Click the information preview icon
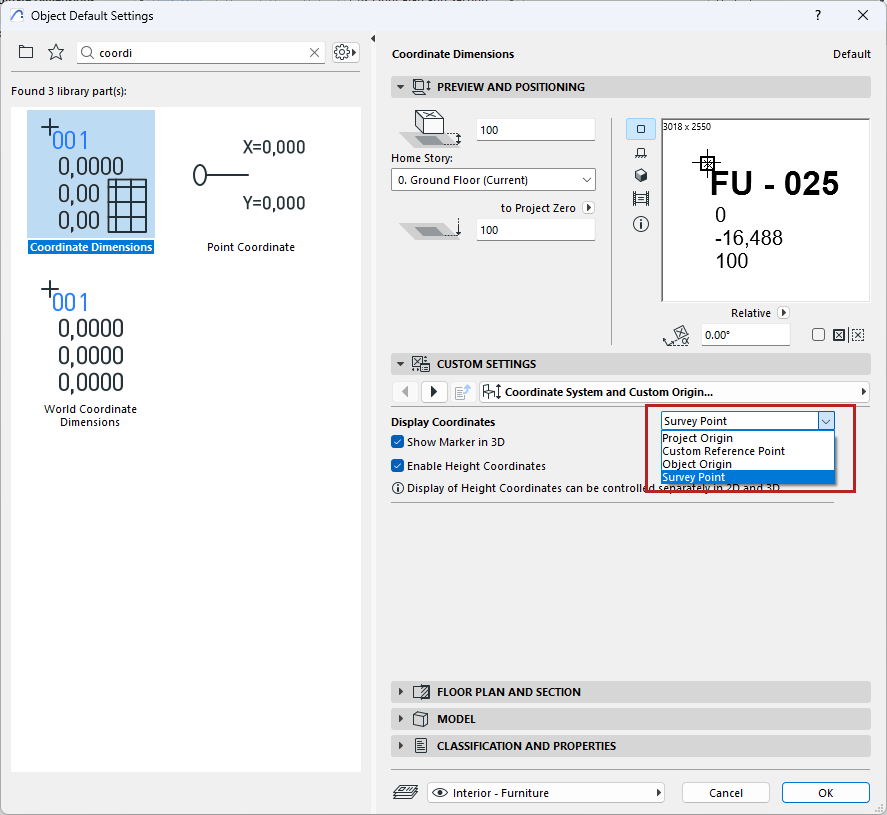This screenshot has height=815, width=887. (641, 224)
